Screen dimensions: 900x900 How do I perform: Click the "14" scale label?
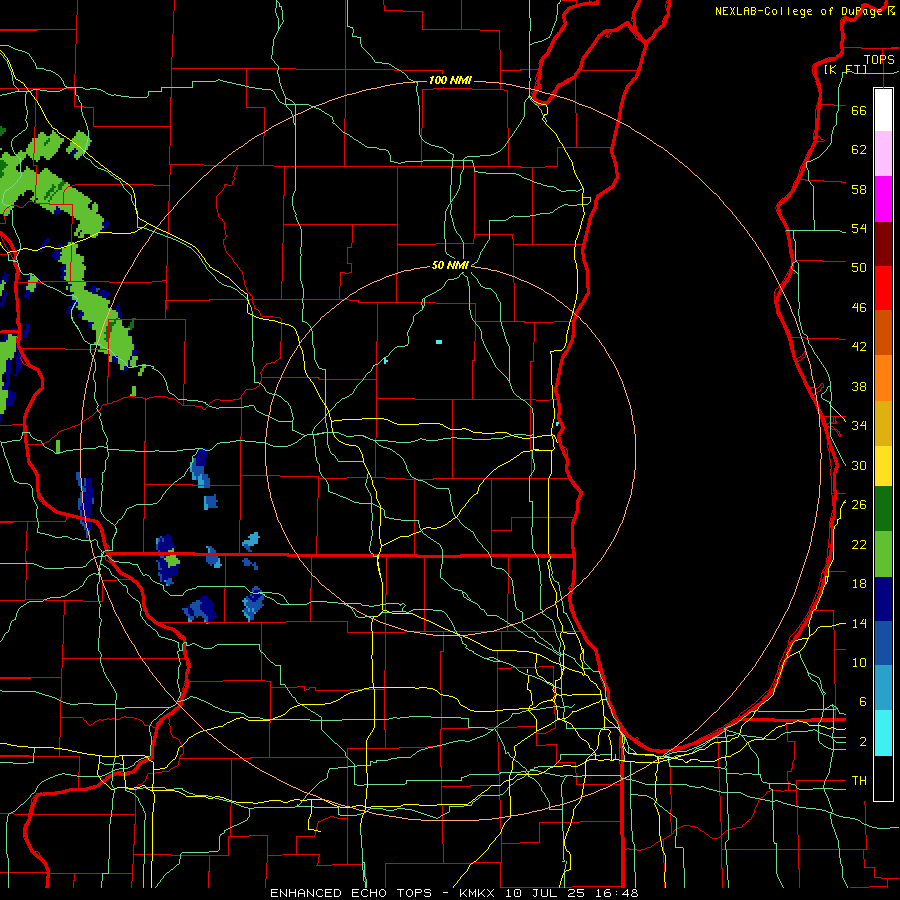(x=859, y=623)
